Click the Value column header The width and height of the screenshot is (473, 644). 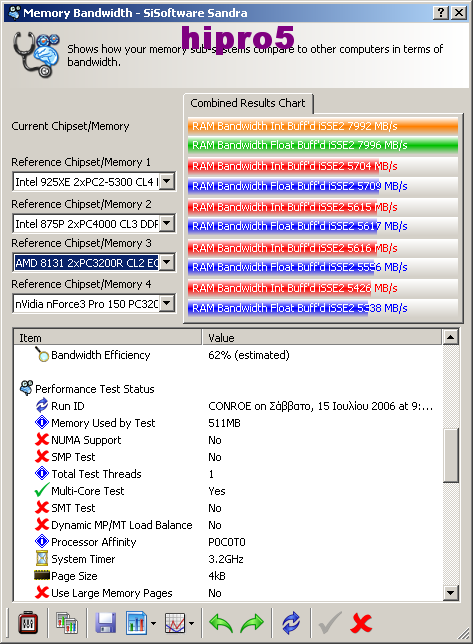pyautogui.click(x=322, y=338)
